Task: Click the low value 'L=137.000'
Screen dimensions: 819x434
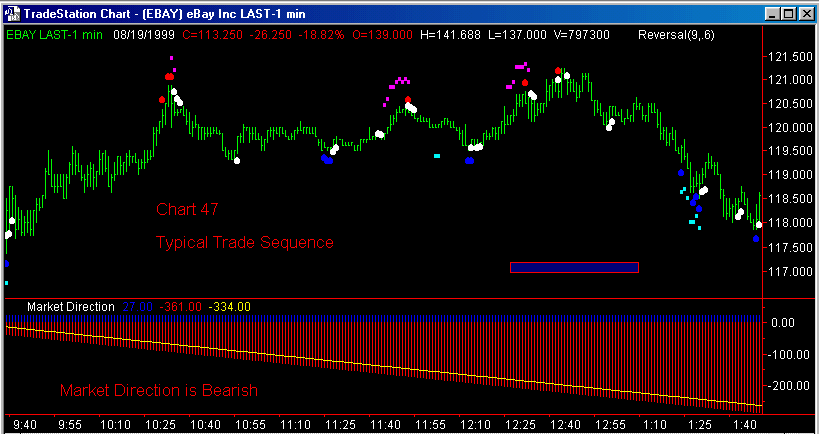Action: (x=518, y=36)
